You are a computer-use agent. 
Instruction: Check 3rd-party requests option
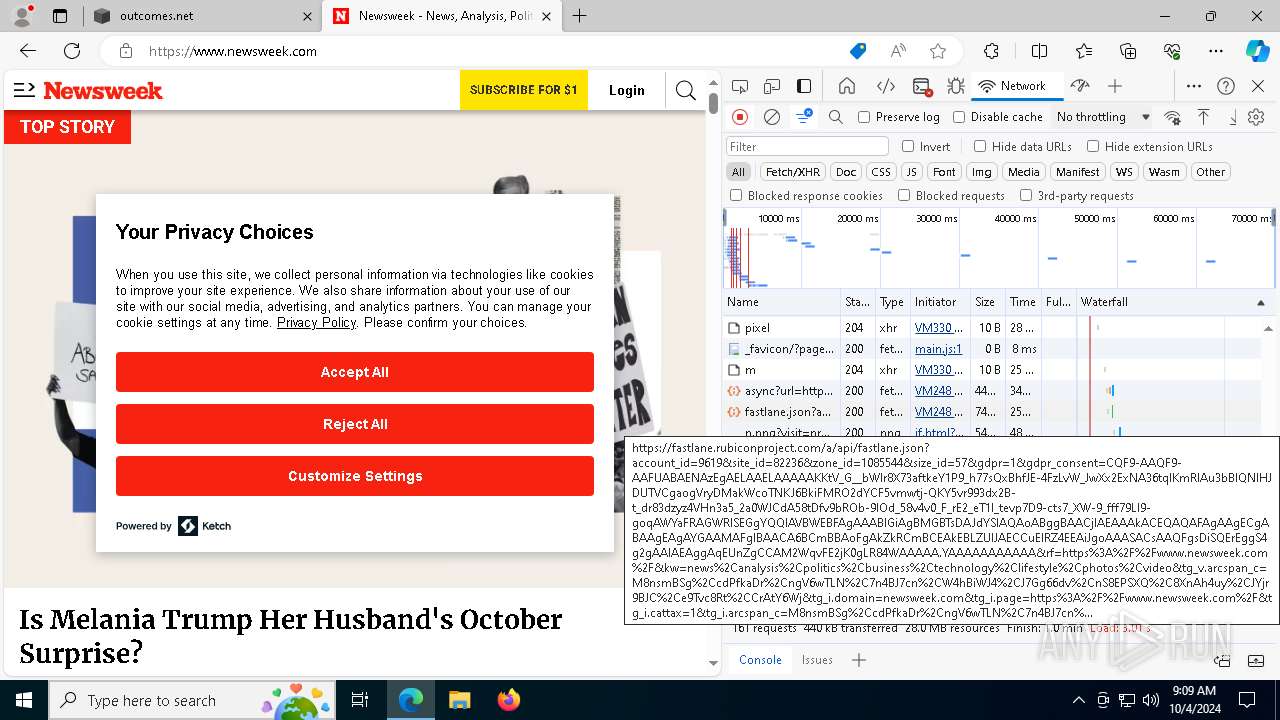1026,196
